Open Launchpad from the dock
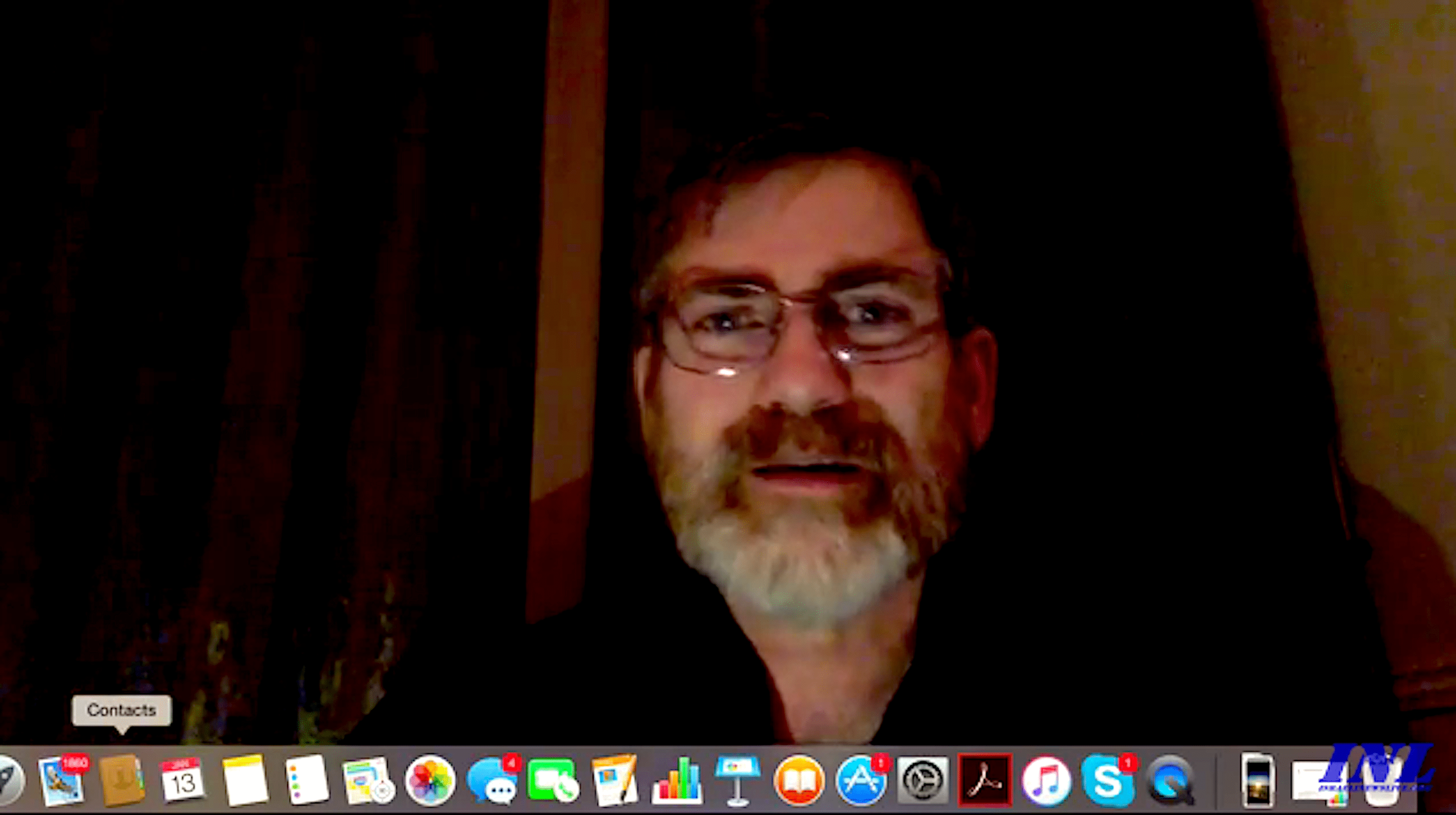Screen dimensions: 1456x815 [10, 781]
